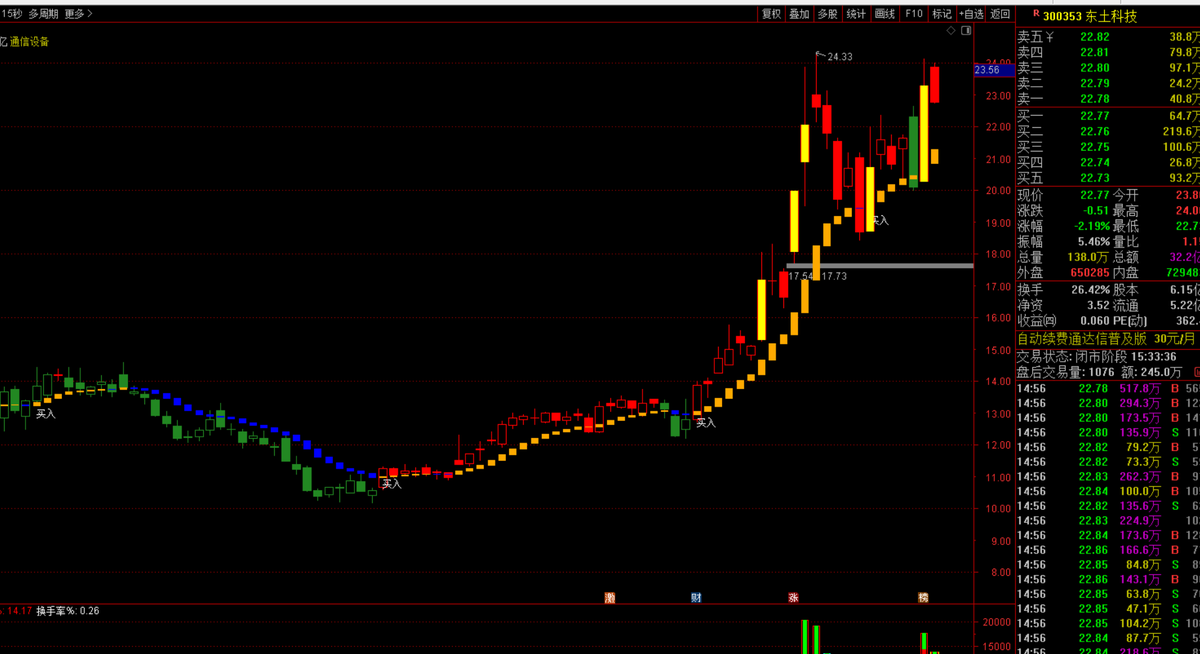Open the 统计 statistics tool

click(856, 14)
